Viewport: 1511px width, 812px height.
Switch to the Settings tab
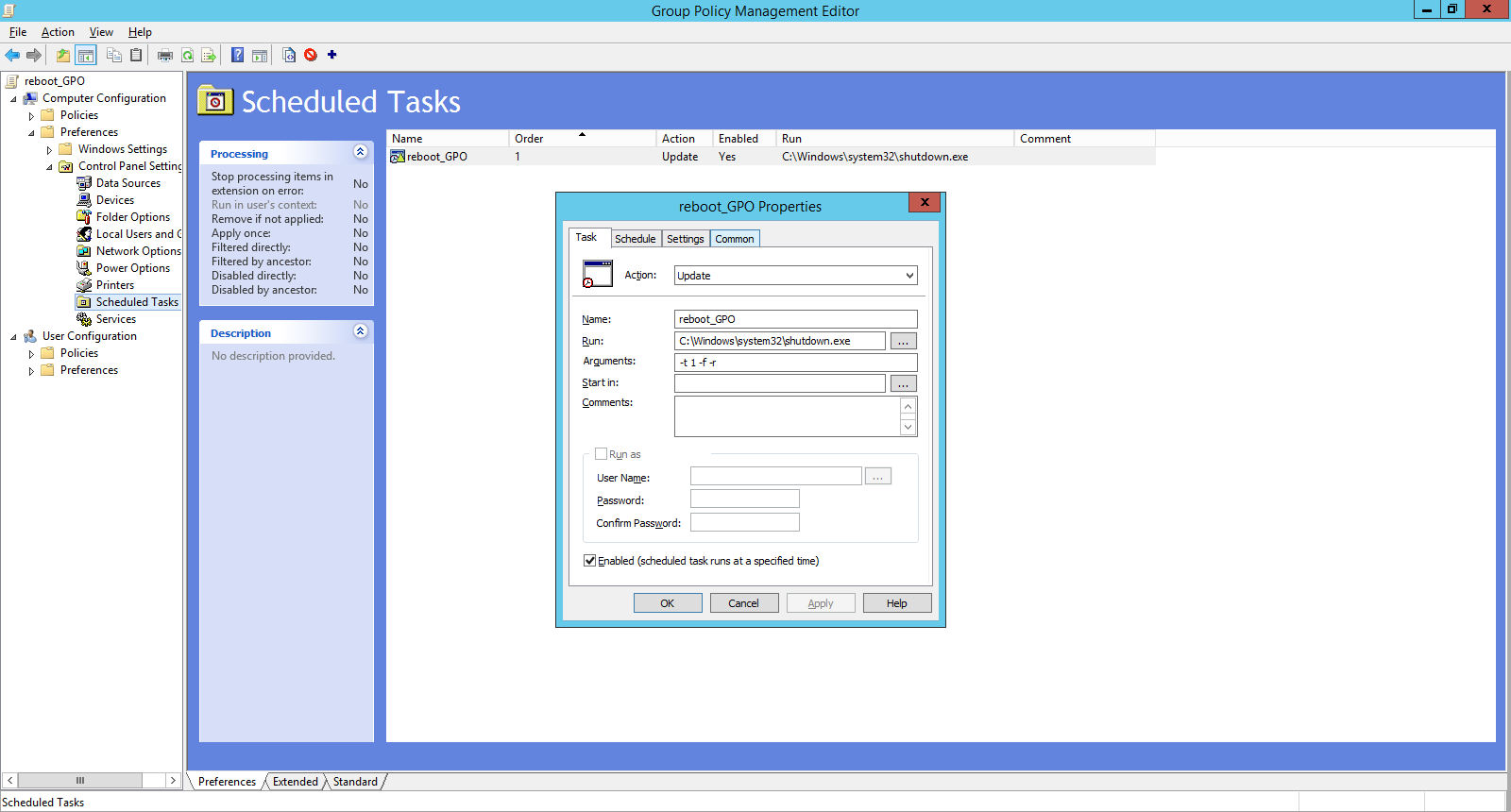(686, 239)
